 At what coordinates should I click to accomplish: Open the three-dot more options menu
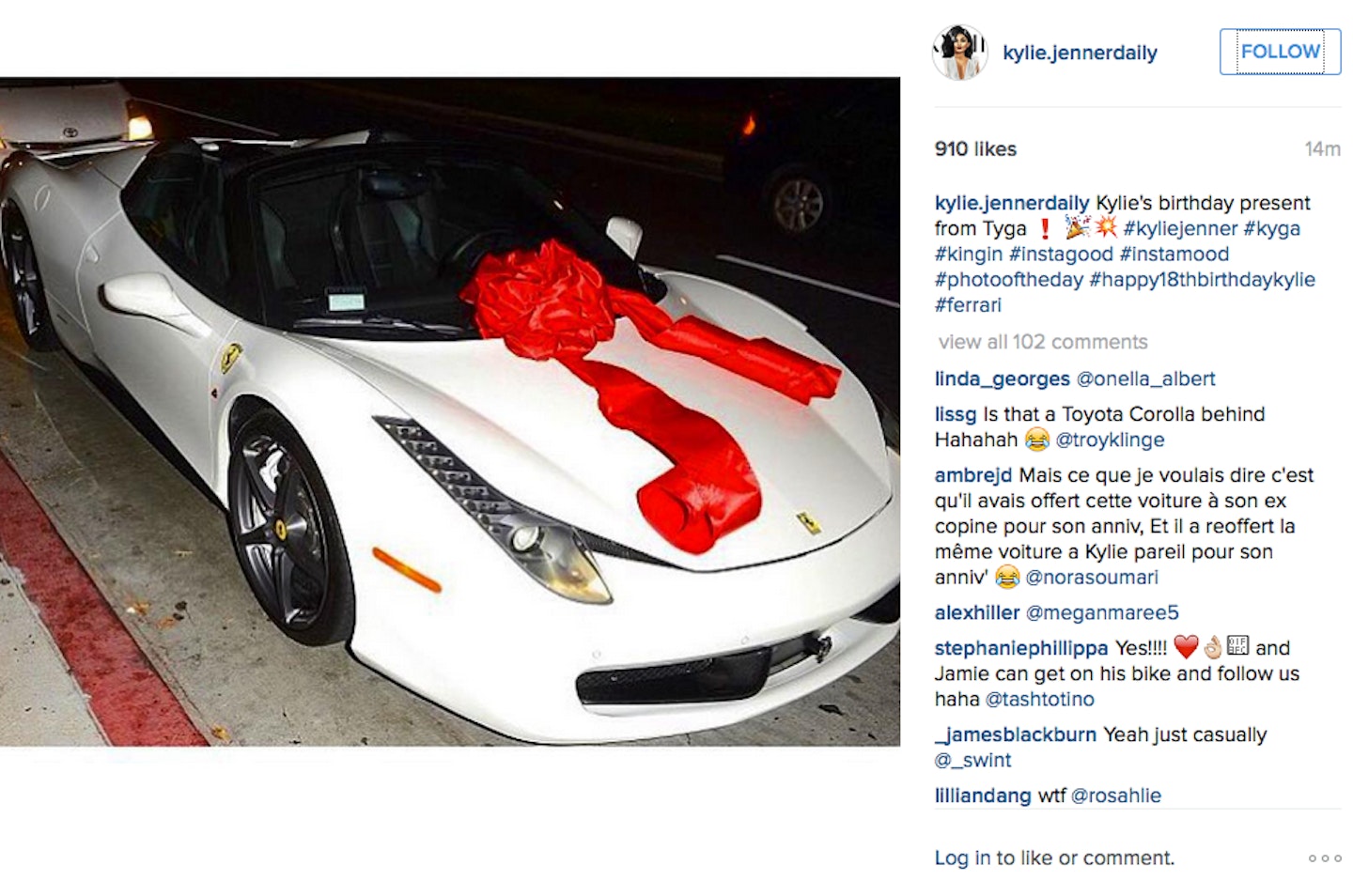pyautogui.click(x=1325, y=858)
